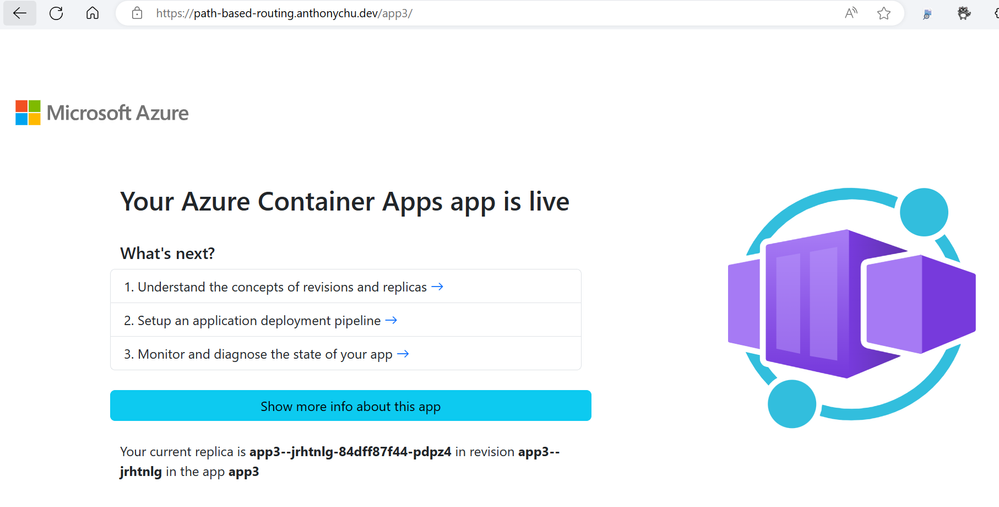Click the What's next? subheading
Viewport: 999px width, 507px height.
pyautogui.click(x=168, y=254)
